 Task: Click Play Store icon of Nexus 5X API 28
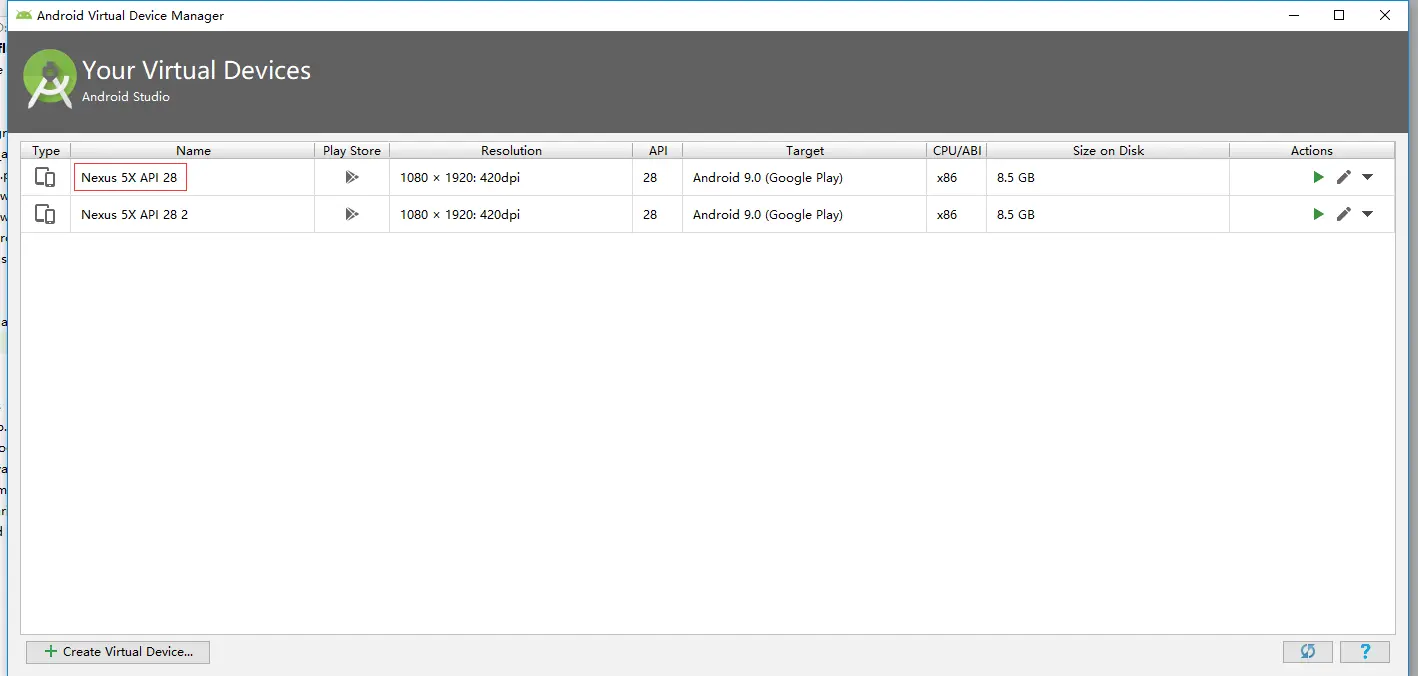(x=351, y=177)
